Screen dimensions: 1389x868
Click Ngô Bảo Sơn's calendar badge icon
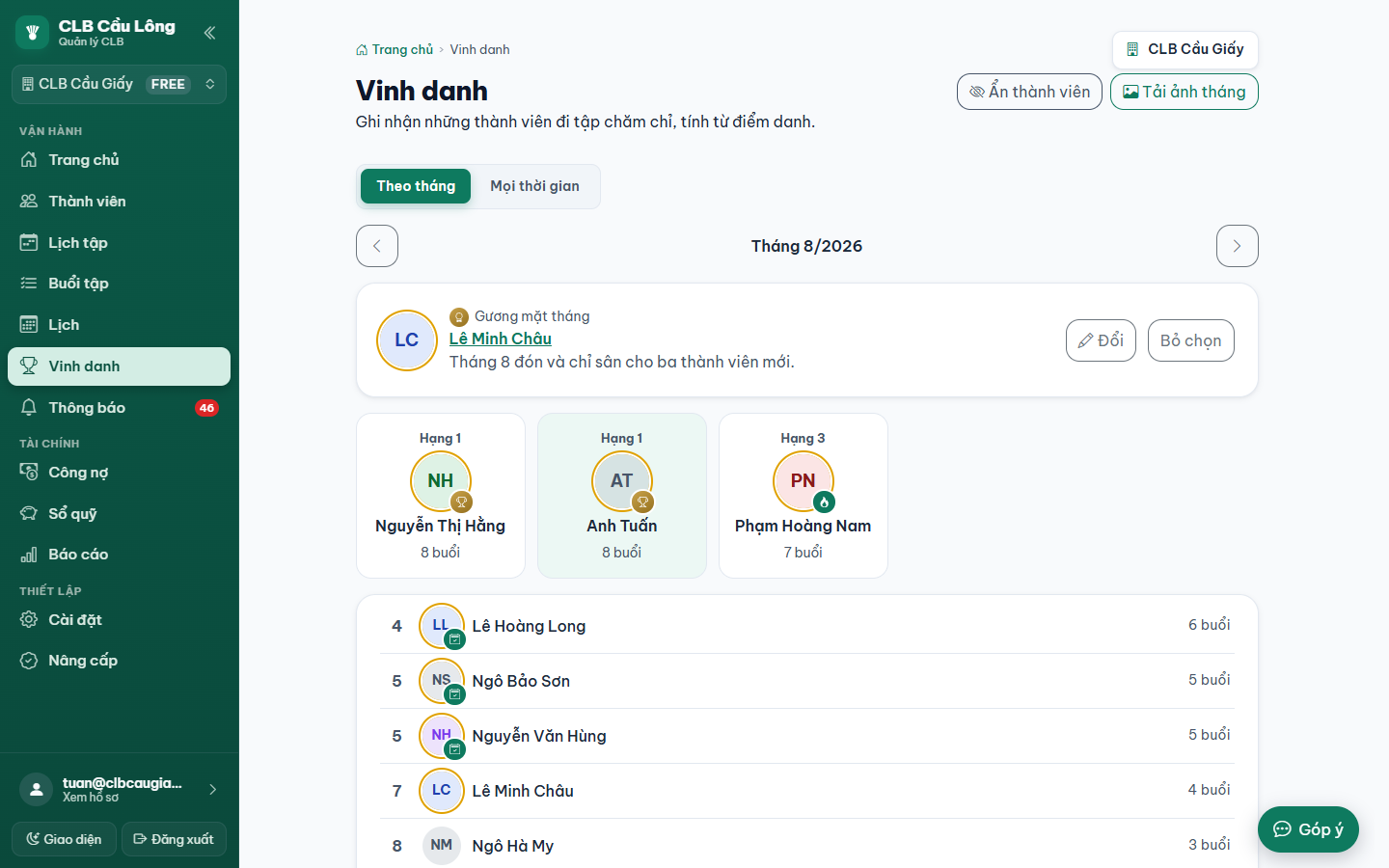tap(455, 694)
